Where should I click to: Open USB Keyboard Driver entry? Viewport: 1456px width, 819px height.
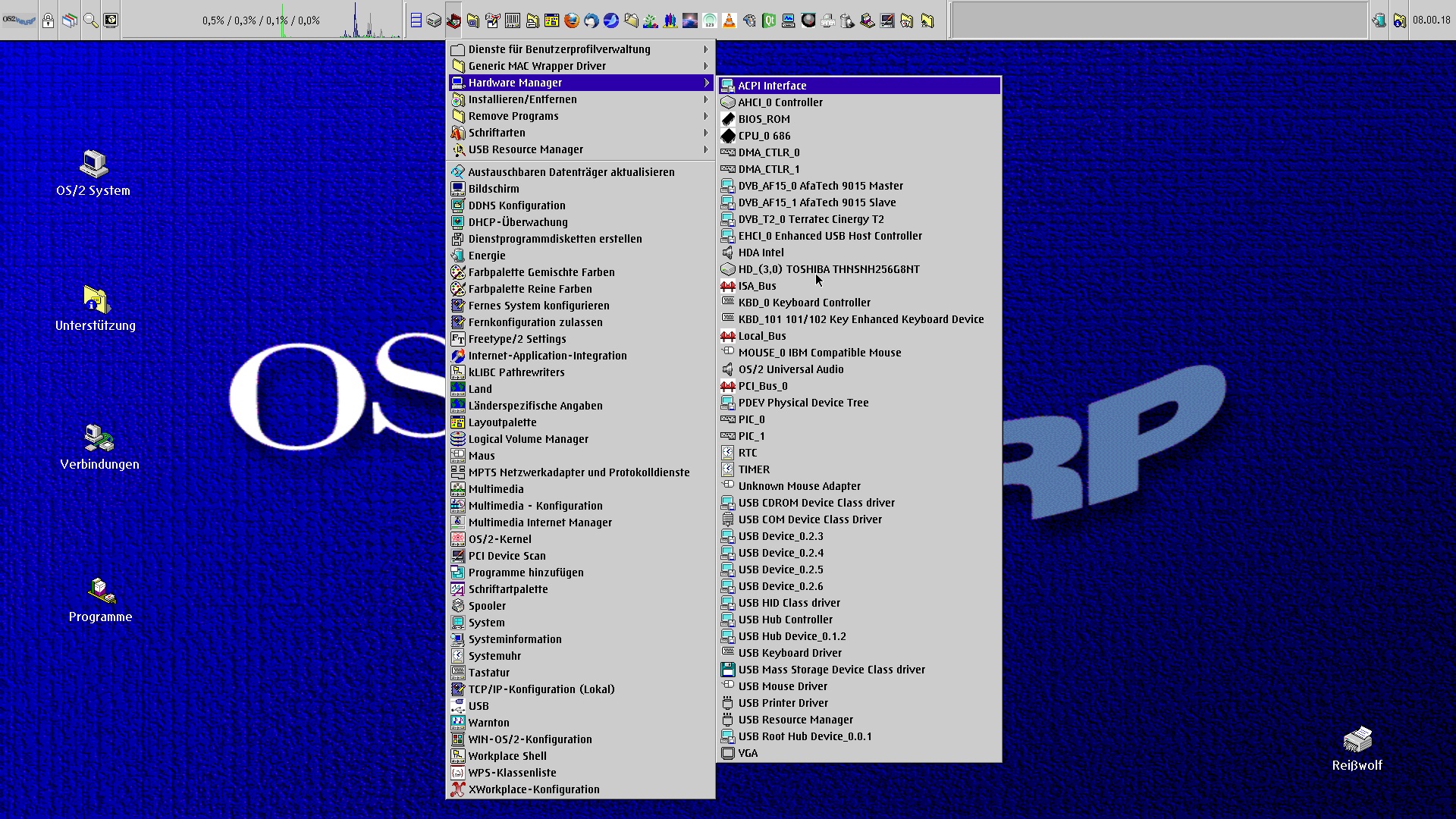(x=859, y=653)
